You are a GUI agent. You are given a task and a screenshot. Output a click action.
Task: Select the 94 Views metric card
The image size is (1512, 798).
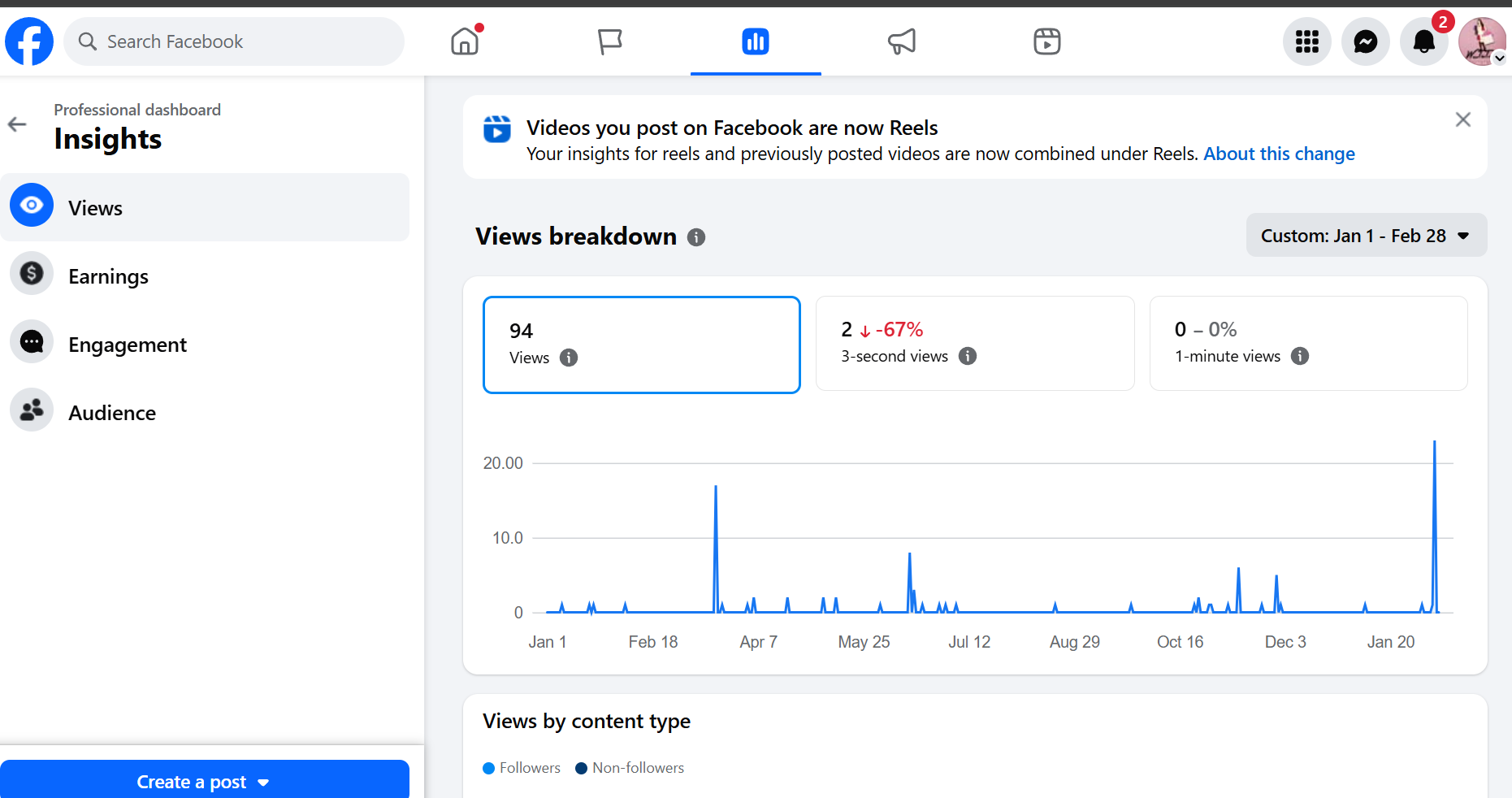(x=641, y=345)
